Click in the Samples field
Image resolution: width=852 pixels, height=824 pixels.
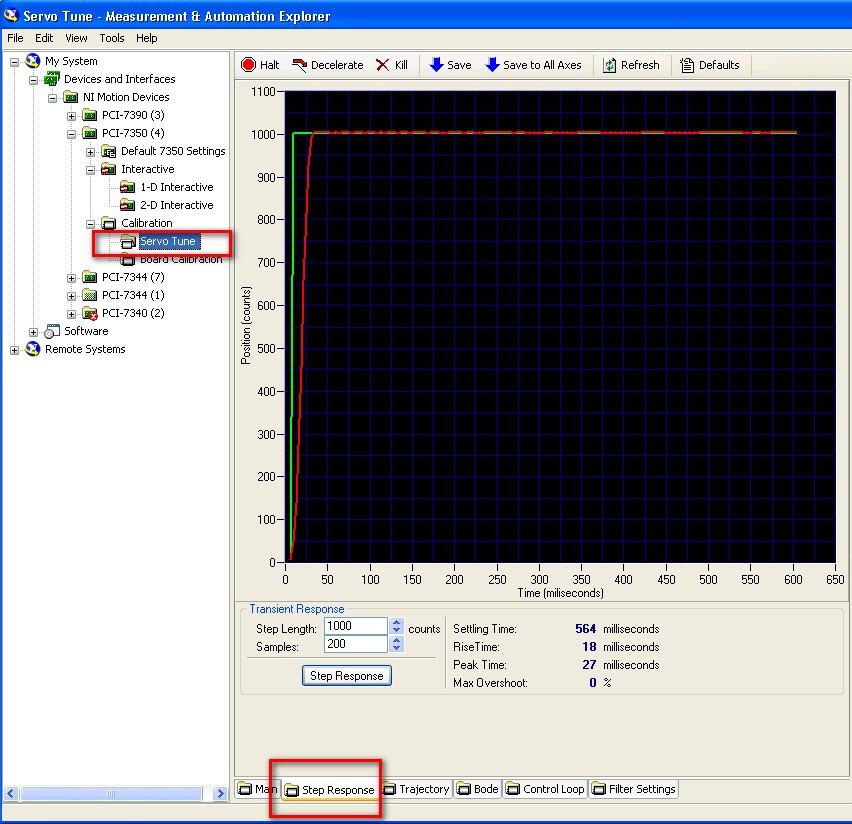[x=356, y=644]
